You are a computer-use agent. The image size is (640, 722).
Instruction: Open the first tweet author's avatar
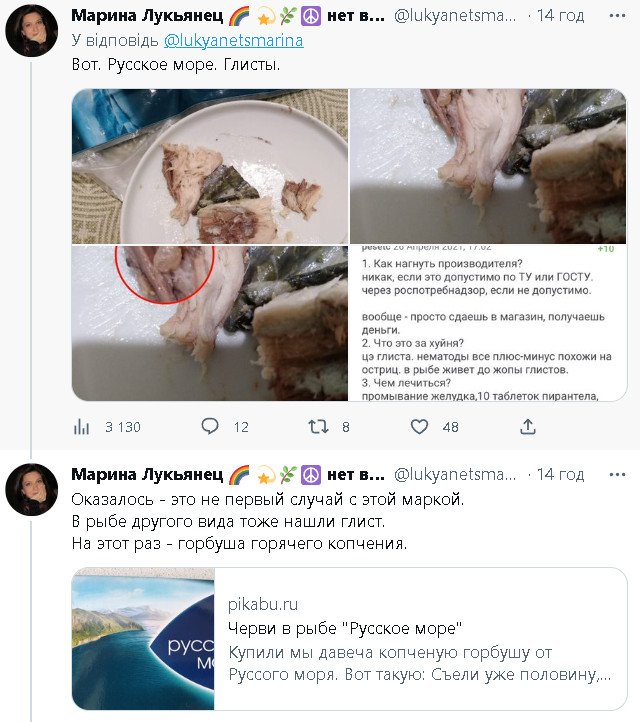tap(32, 31)
